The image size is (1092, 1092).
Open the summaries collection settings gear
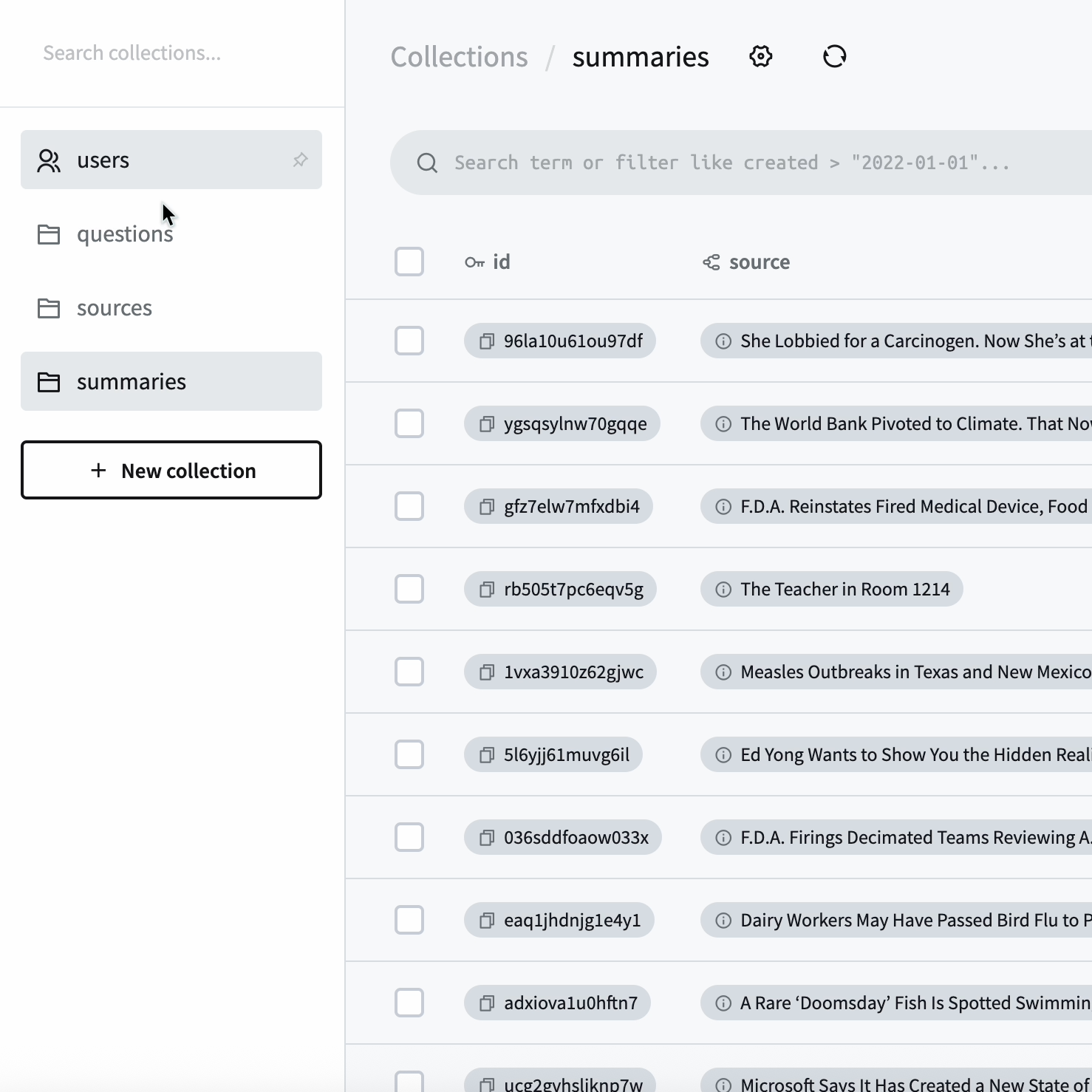(x=760, y=57)
